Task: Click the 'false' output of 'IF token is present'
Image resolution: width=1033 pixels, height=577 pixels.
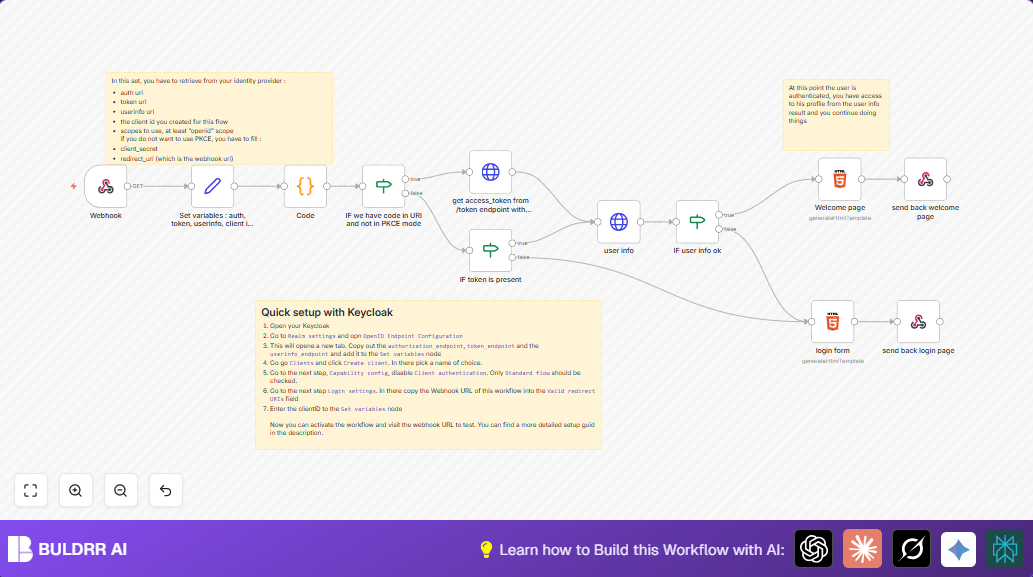Action: (513, 257)
